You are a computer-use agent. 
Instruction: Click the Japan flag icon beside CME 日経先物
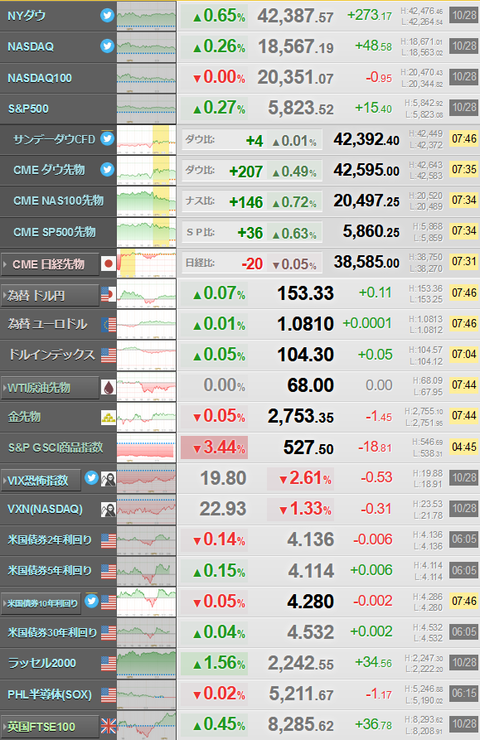coord(109,264)
